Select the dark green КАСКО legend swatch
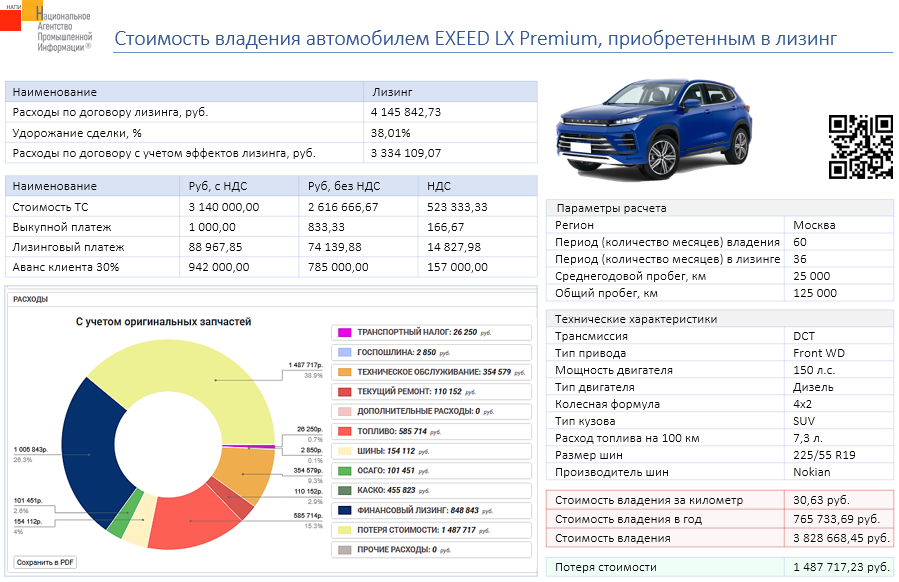Screen dimensions: 899x582 [344, 491]
